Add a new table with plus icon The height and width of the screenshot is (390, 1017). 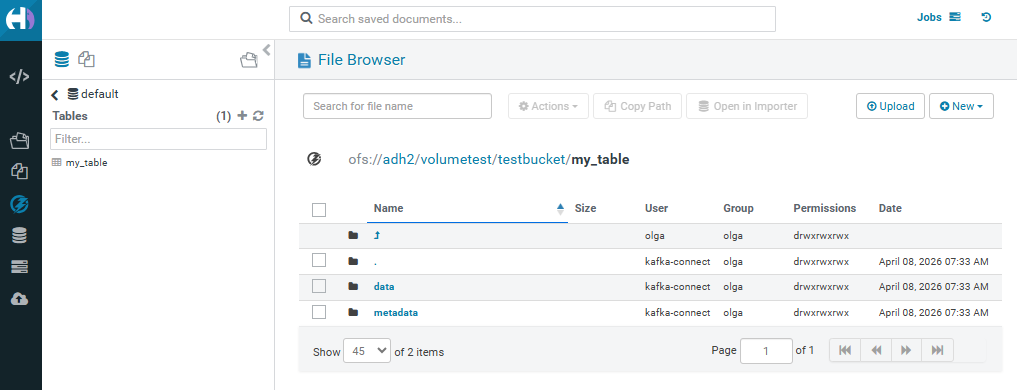pyautogui.click(x=243, y=116)
